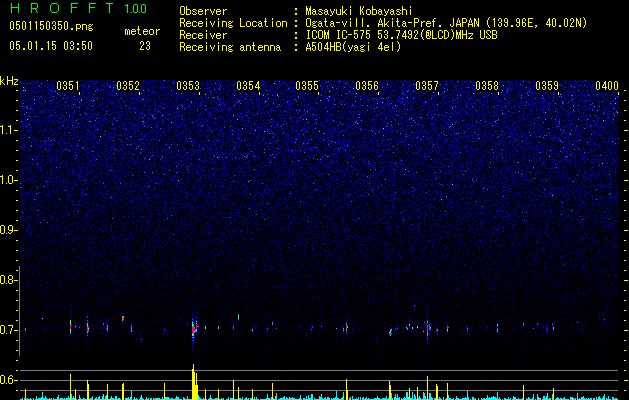Click the 'Receiver' field label
The image size is (629, 400).
point(203,35)
